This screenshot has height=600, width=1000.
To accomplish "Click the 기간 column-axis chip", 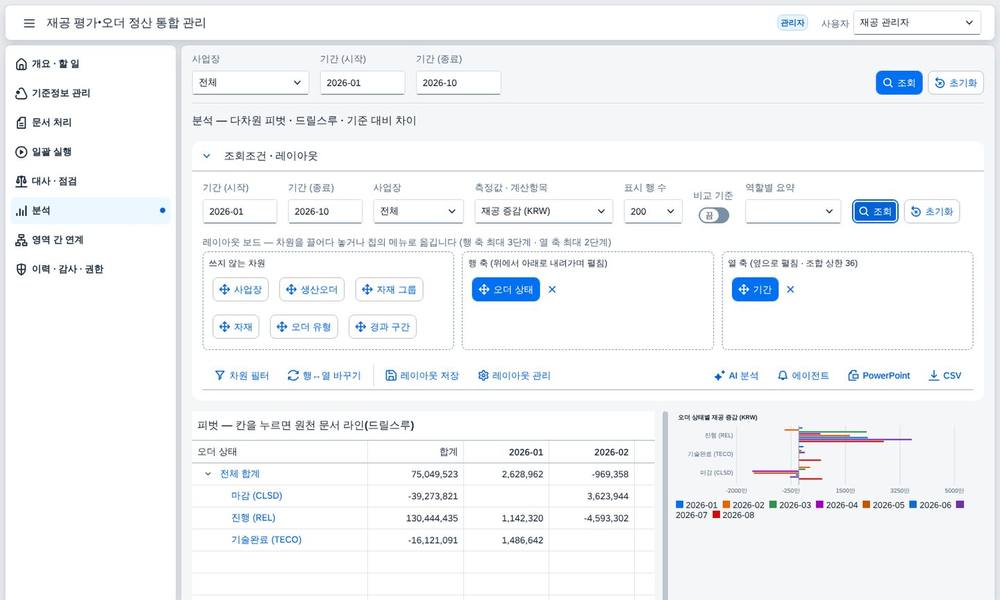I will pos(755,289).
